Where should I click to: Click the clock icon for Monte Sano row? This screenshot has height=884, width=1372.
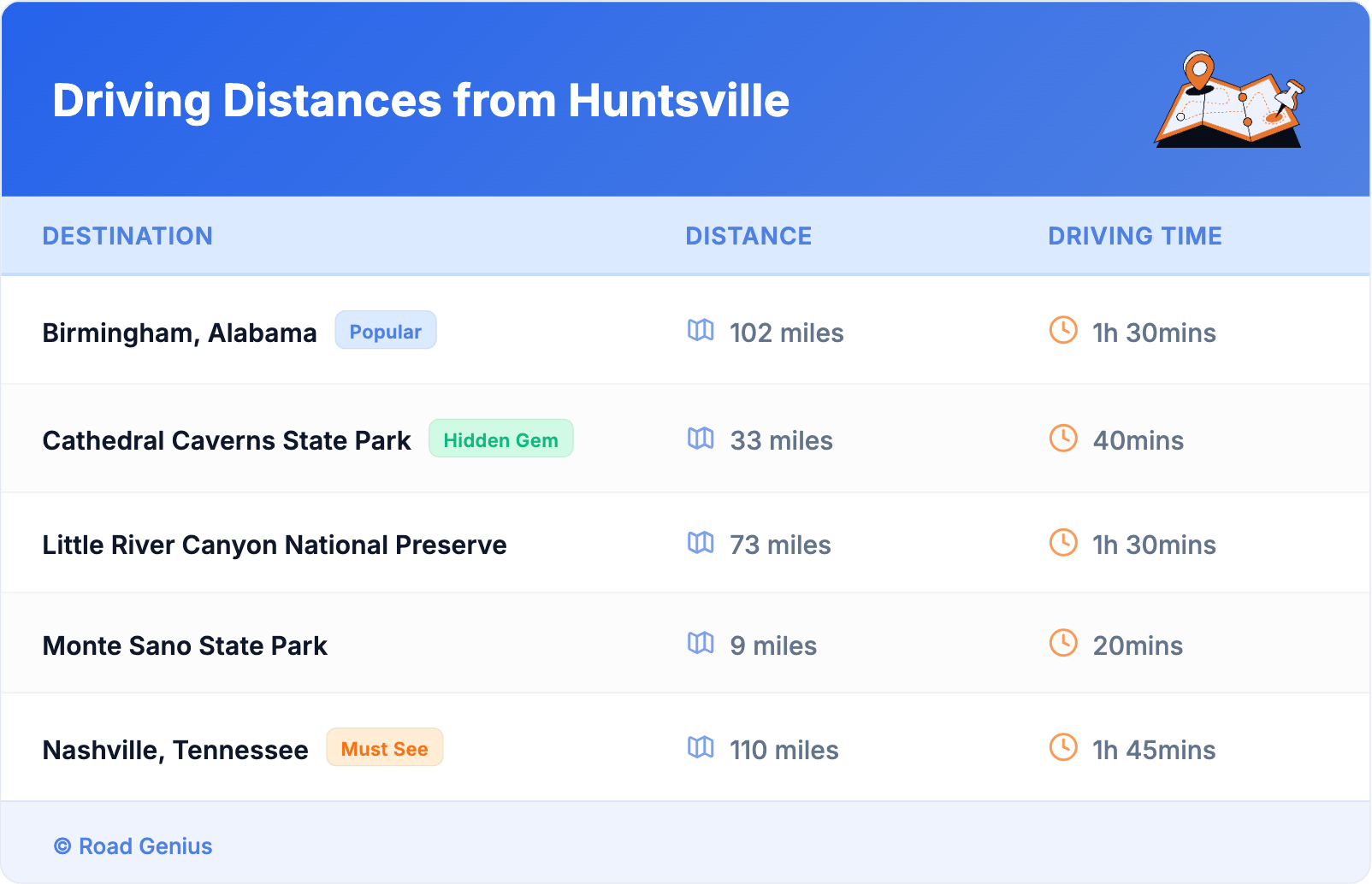pos(1062,645)
